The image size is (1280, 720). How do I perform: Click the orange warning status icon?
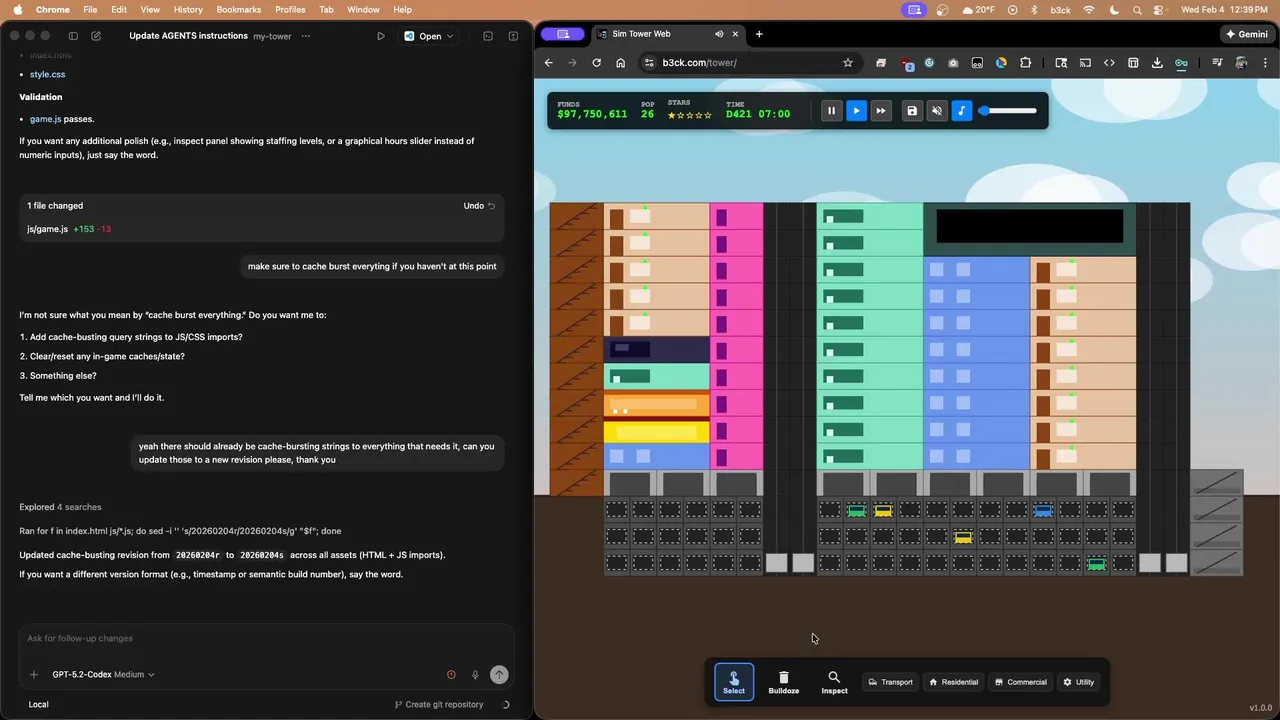click(x=451, y=675)
